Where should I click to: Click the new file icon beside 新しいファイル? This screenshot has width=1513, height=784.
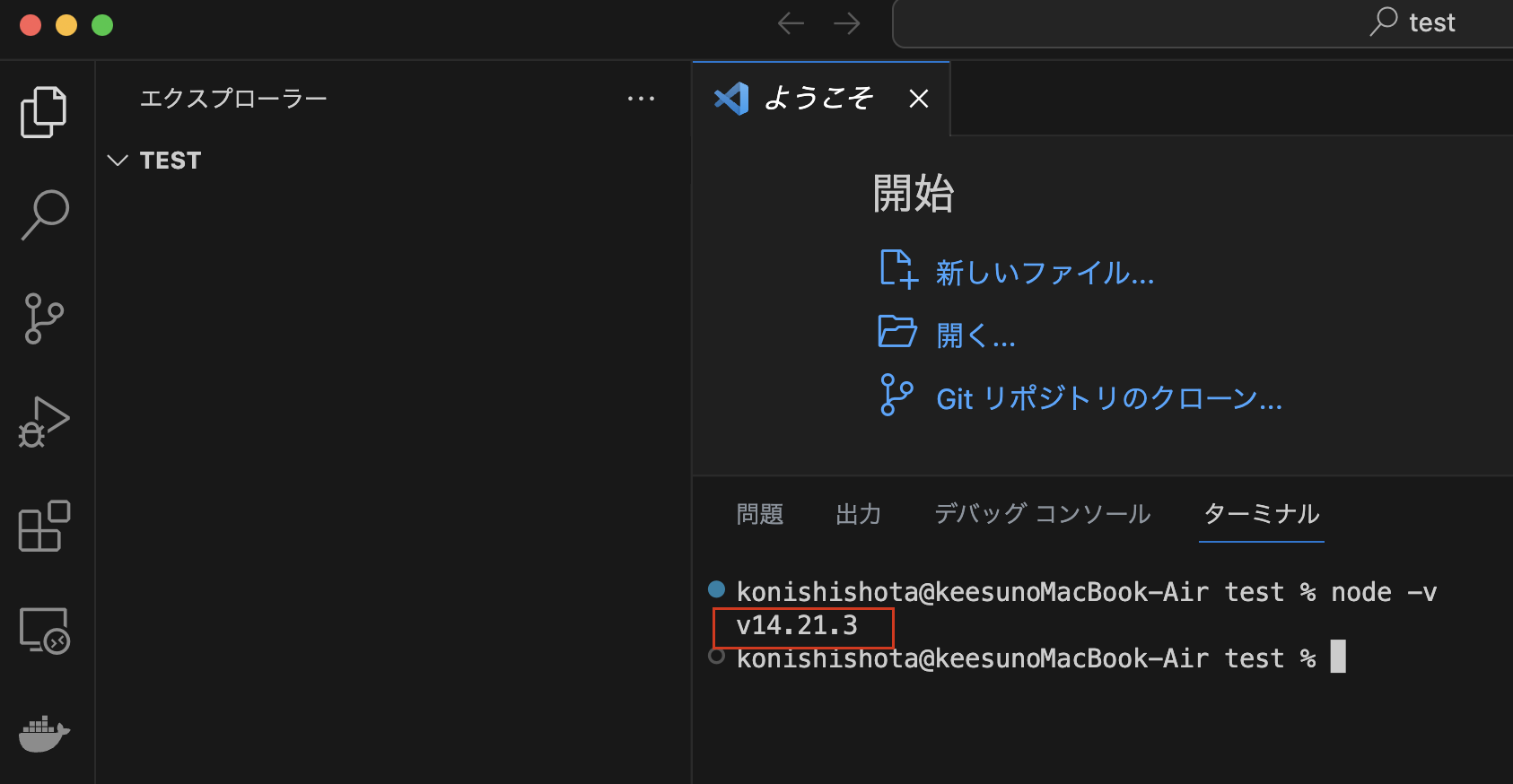click(x=898, y=269)
